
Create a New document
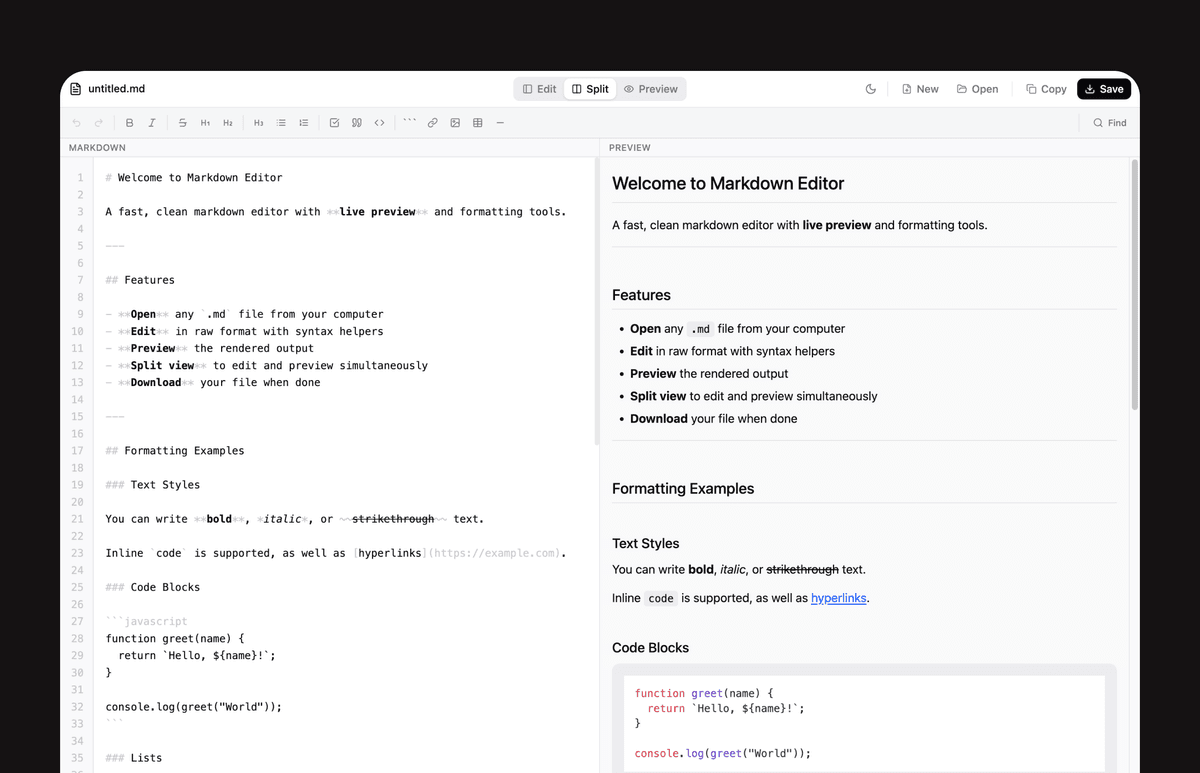(920, 89)
